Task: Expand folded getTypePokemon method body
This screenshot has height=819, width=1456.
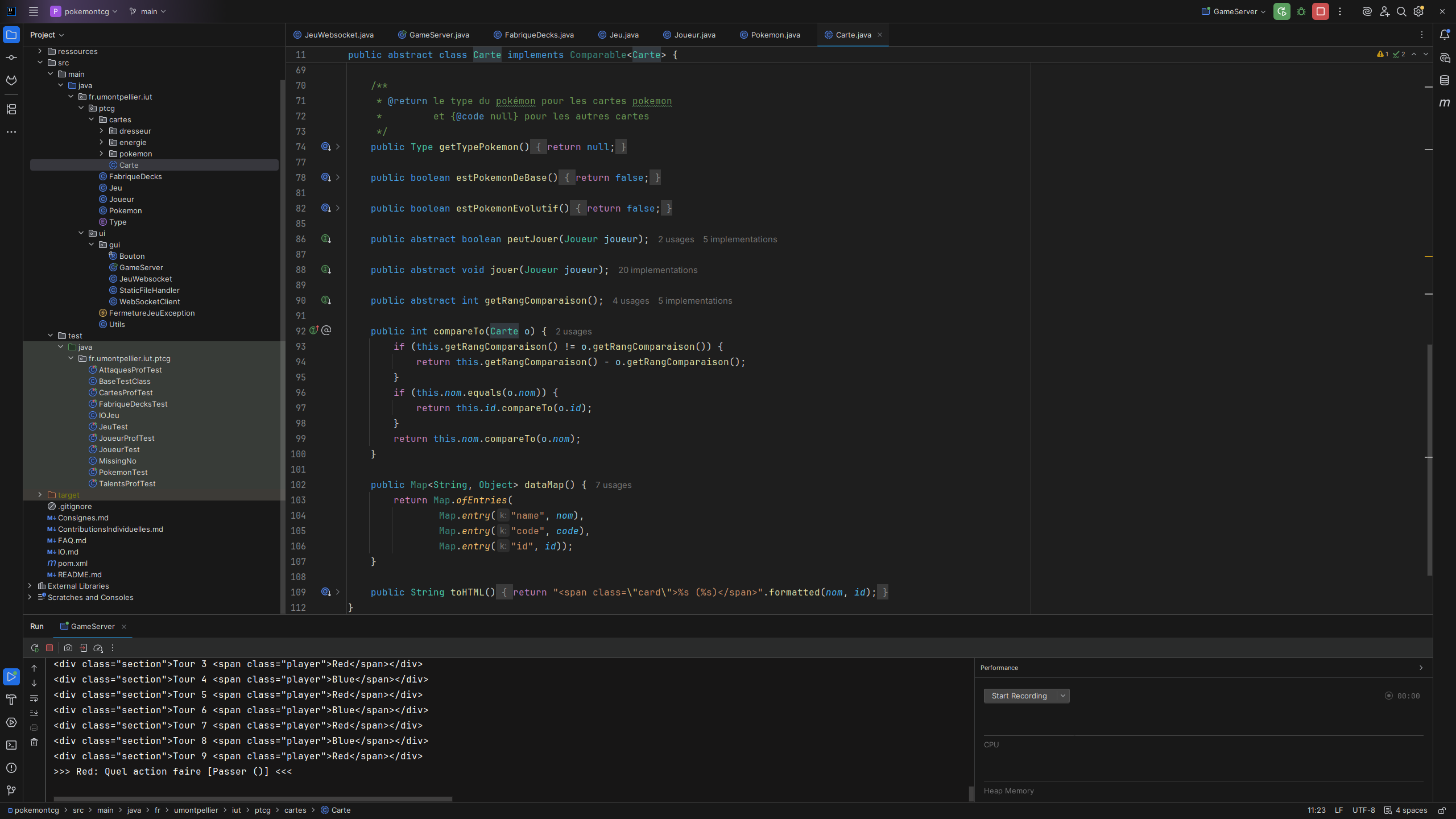Action: [x=338, y=147]
